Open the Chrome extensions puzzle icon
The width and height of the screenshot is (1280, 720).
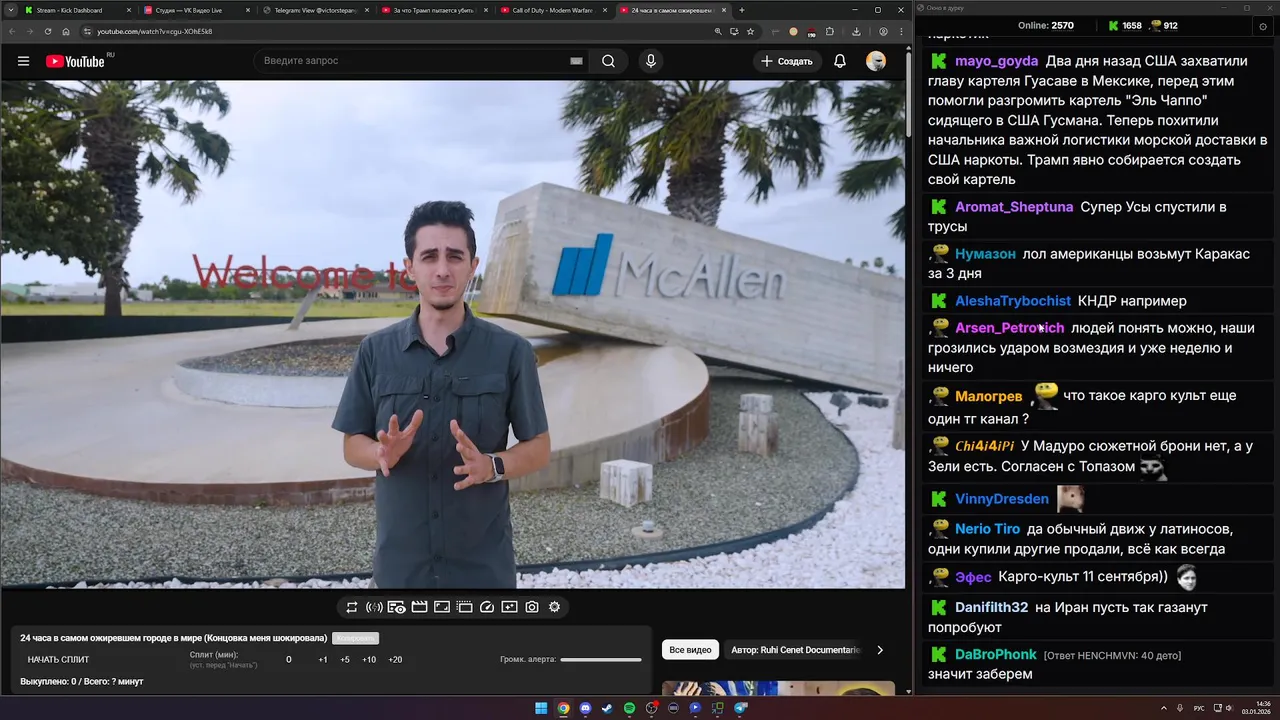pos(829,31)
